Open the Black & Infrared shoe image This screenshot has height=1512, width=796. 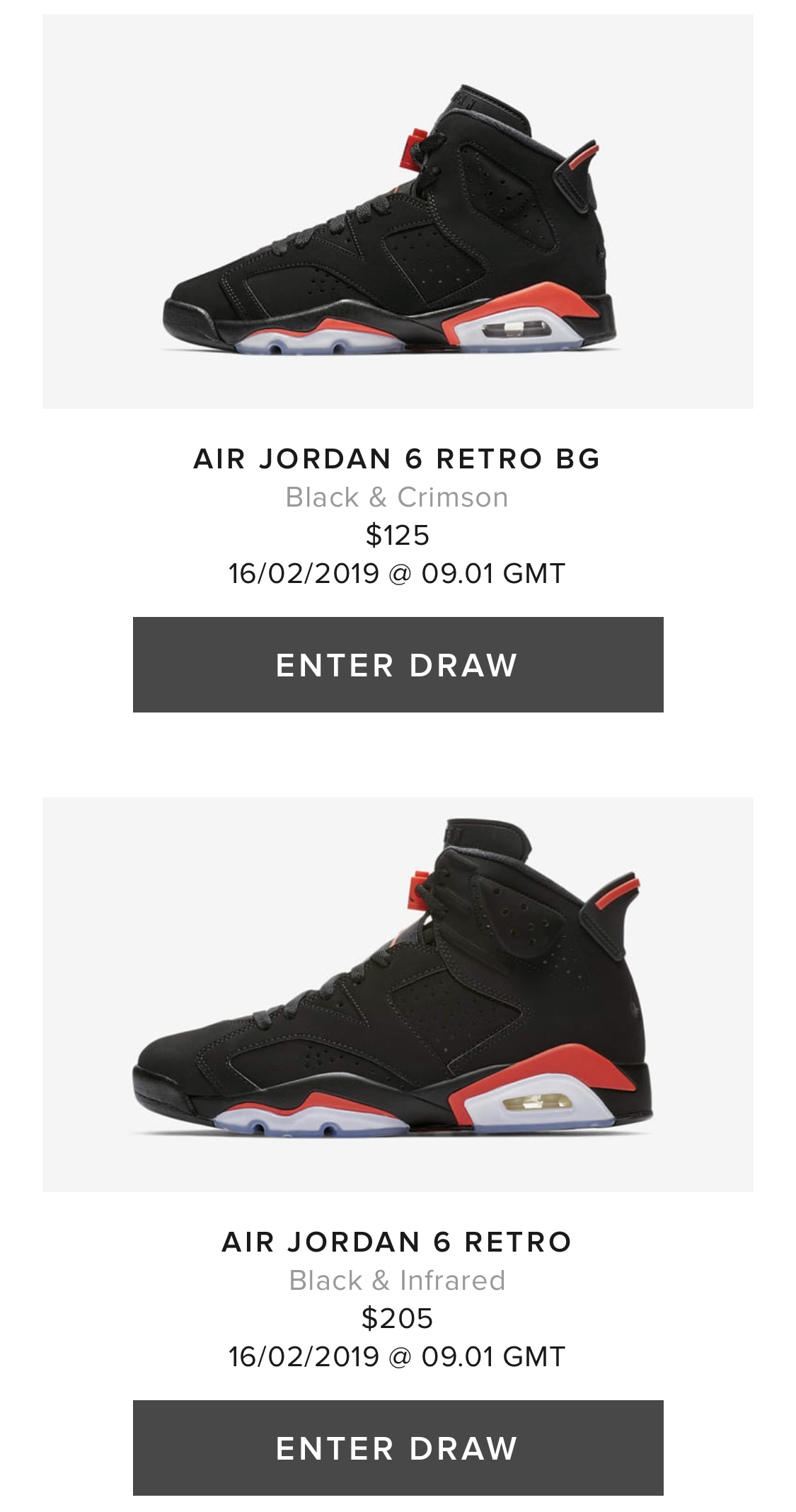398,995
